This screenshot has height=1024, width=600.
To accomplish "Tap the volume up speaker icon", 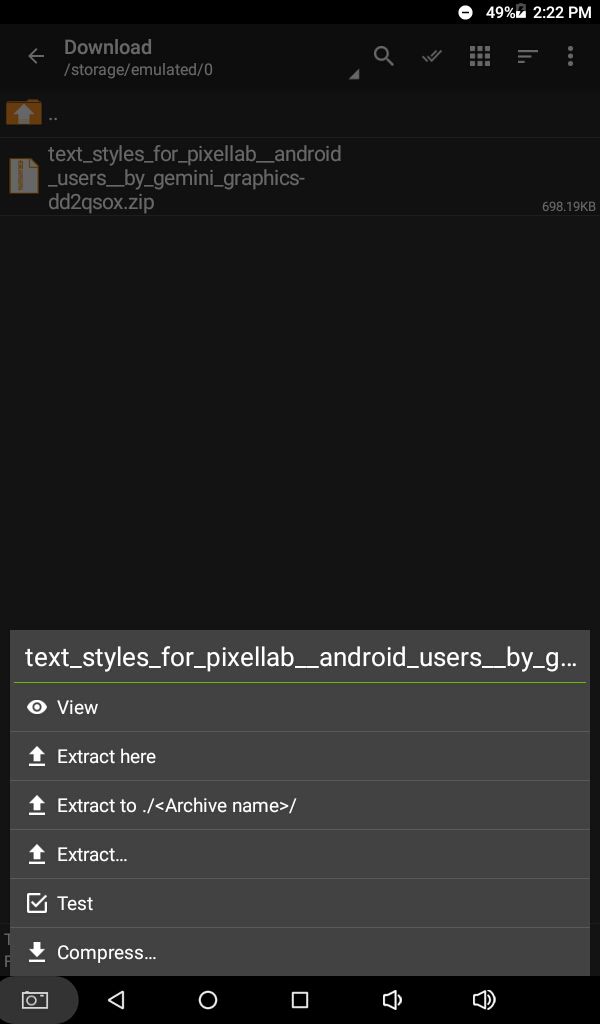I will point(483,1000).
